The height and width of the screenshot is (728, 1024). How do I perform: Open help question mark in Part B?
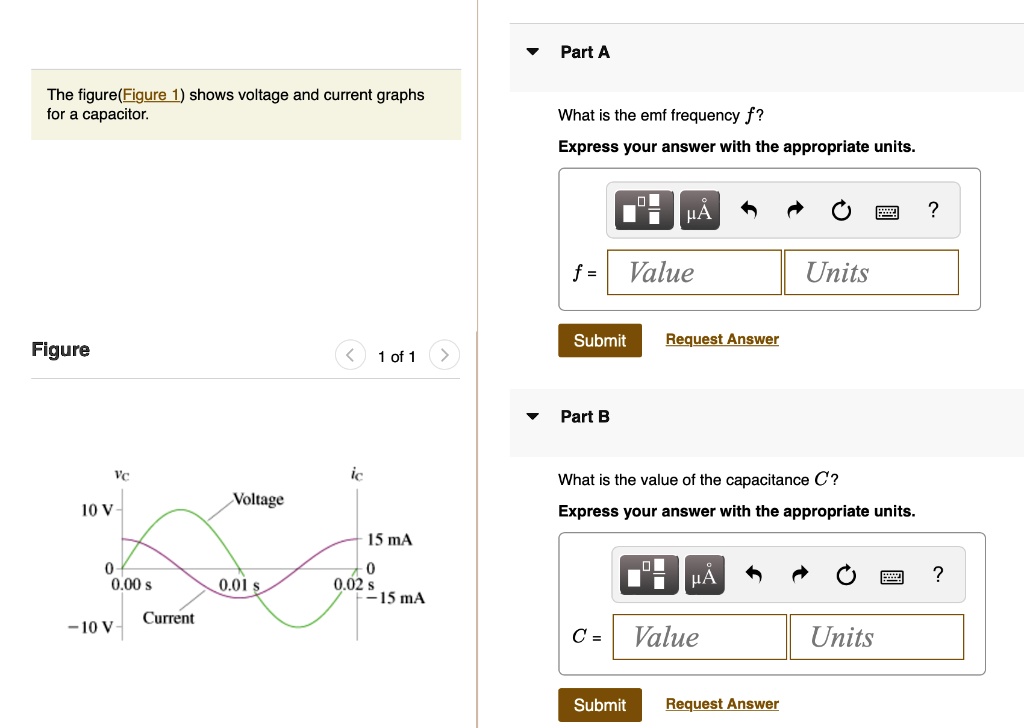[x=938, y=574]
